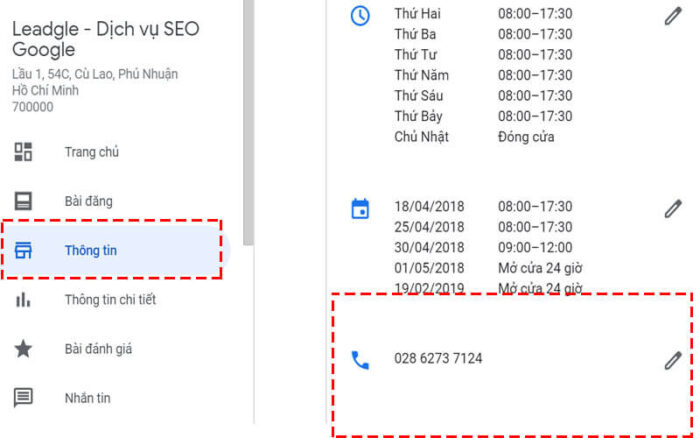Viewport: 700px width, 438px height.
Task: Click the Thứ Bảy hours row
Action: click(483, 116)
